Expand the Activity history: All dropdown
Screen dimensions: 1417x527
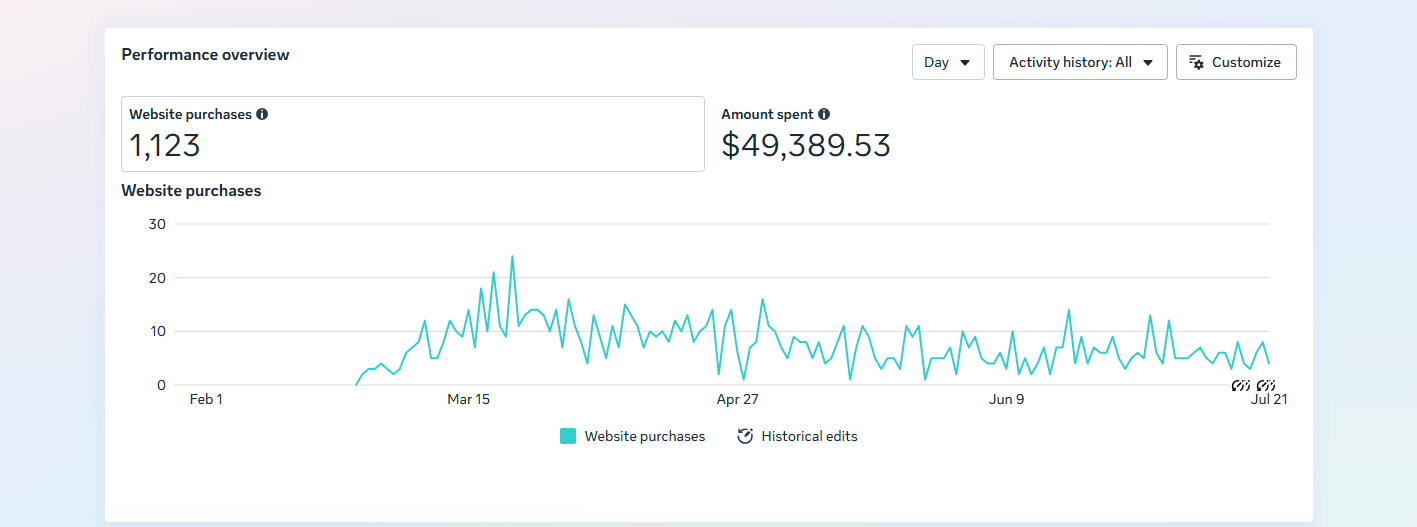pyautogui.click(x=1080, y=62)
